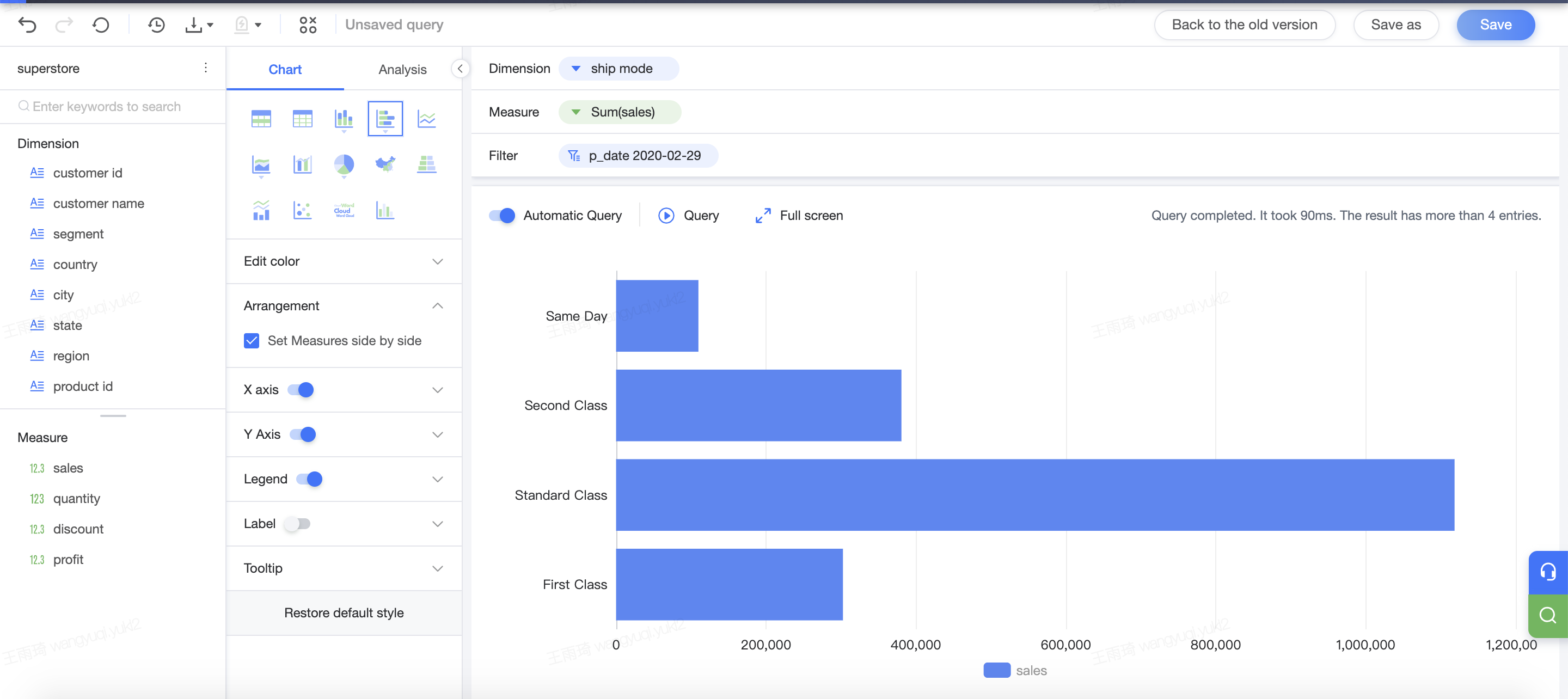Image resolution: width=1568 pixels, height=699 pixels.
Task: Collapse the Arrangement section
Action: tap(437, 305)
